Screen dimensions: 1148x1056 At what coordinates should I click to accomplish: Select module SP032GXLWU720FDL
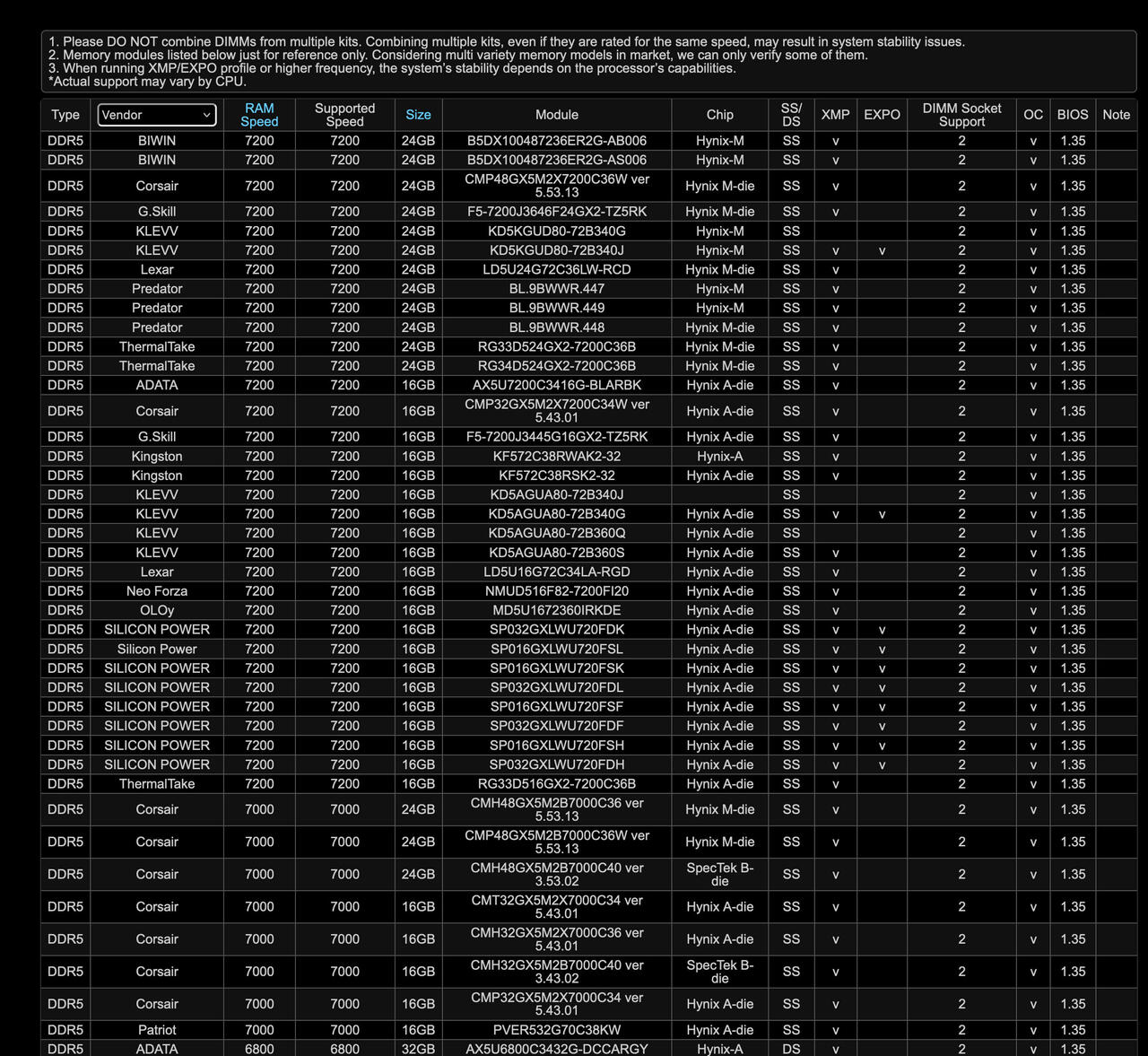click(557, 687)
